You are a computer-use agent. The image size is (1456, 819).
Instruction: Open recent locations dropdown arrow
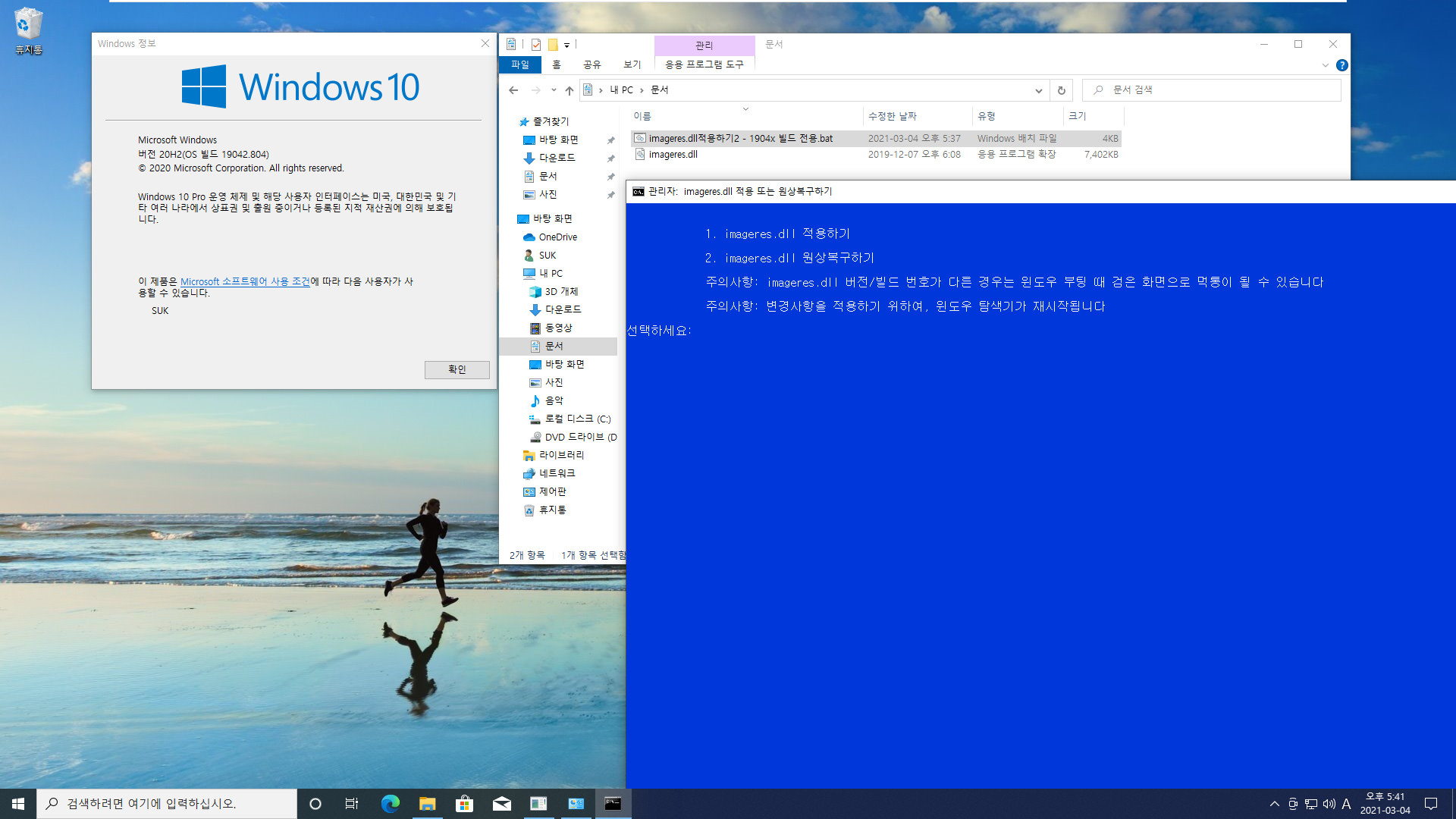554,90
